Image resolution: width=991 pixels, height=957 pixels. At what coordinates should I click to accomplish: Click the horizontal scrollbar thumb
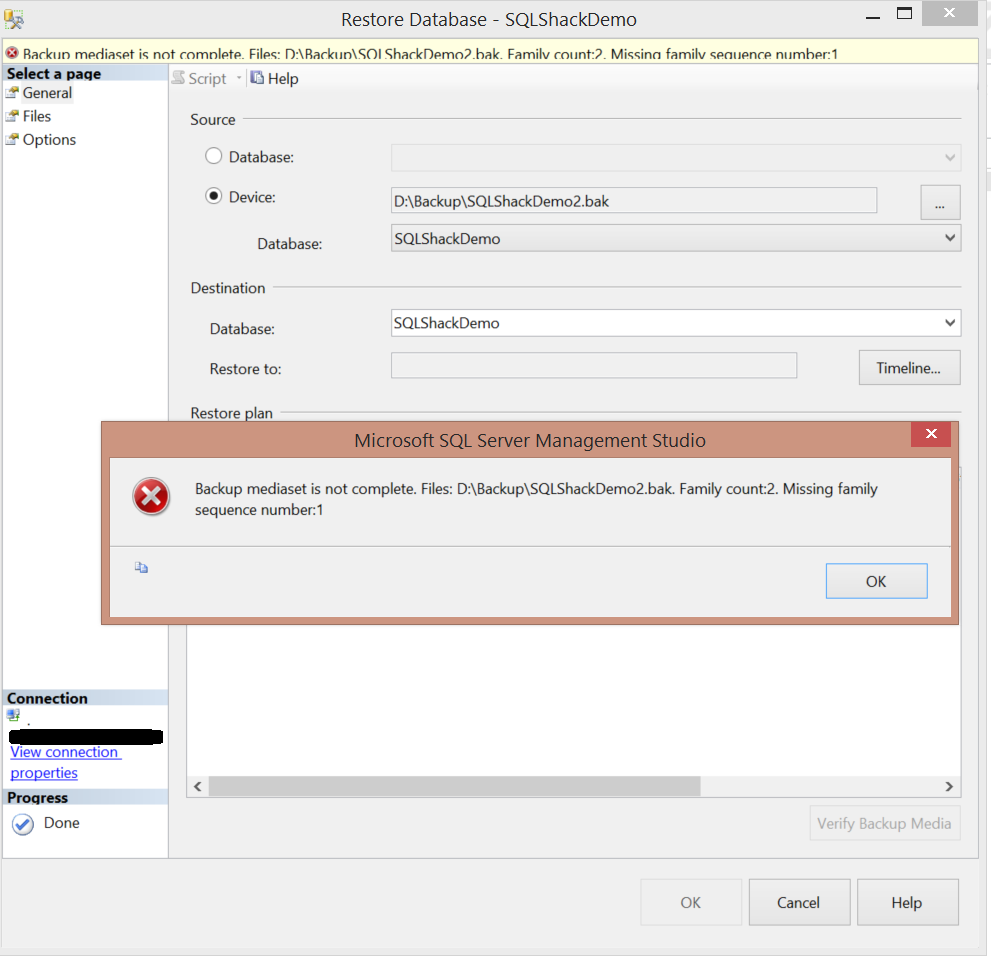454,786
